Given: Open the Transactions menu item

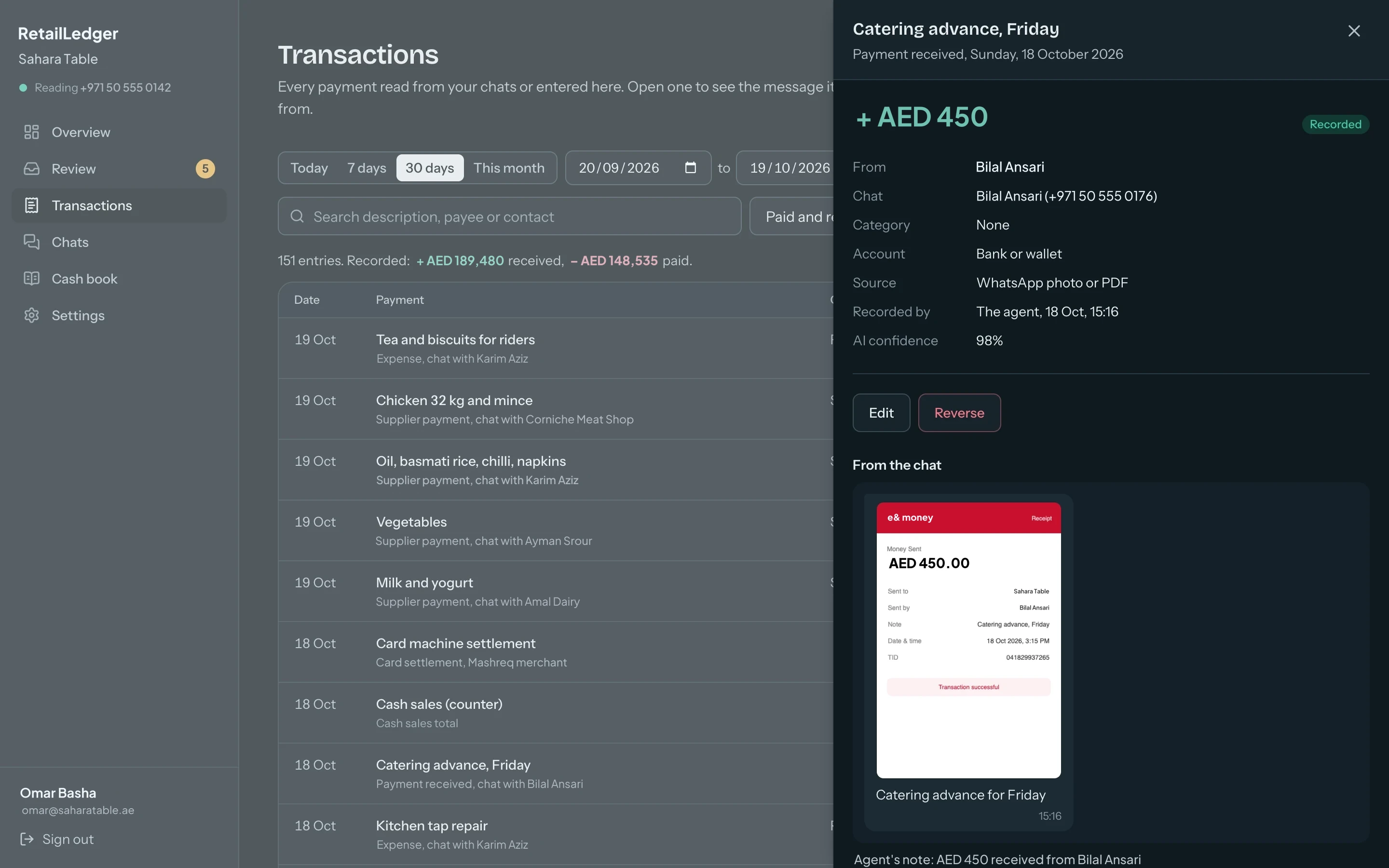Looking at the screenshot, I should point(119,205).
